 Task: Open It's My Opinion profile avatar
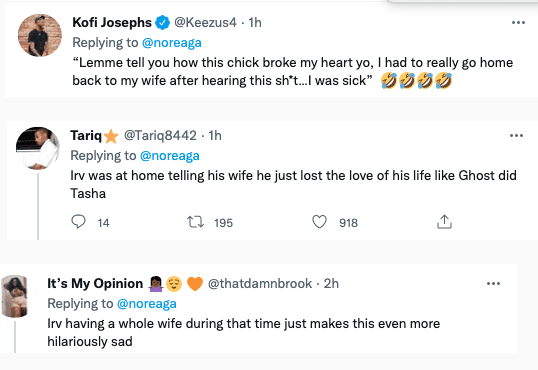click(x=14, y=296)
